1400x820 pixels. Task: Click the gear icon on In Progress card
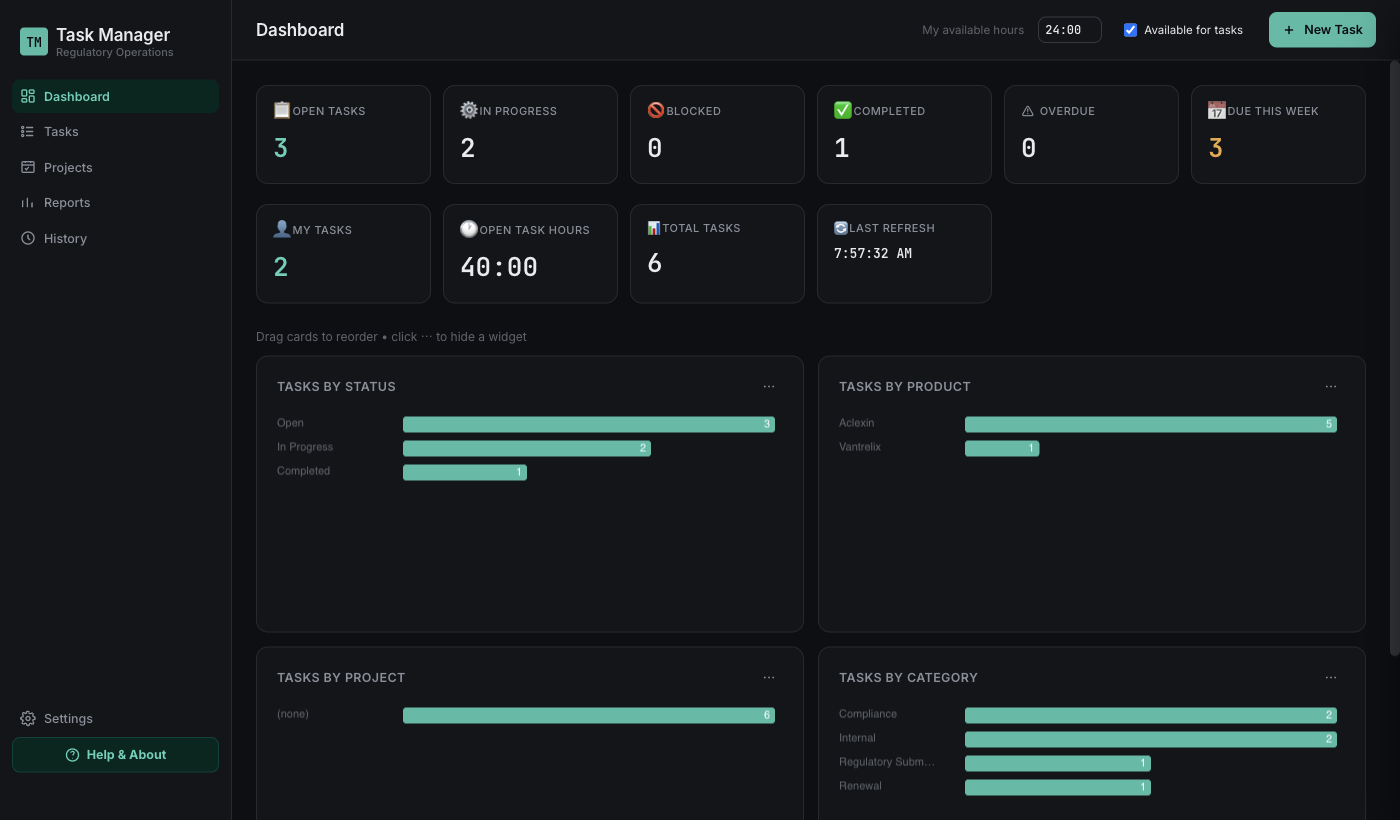tap(469, 110)
